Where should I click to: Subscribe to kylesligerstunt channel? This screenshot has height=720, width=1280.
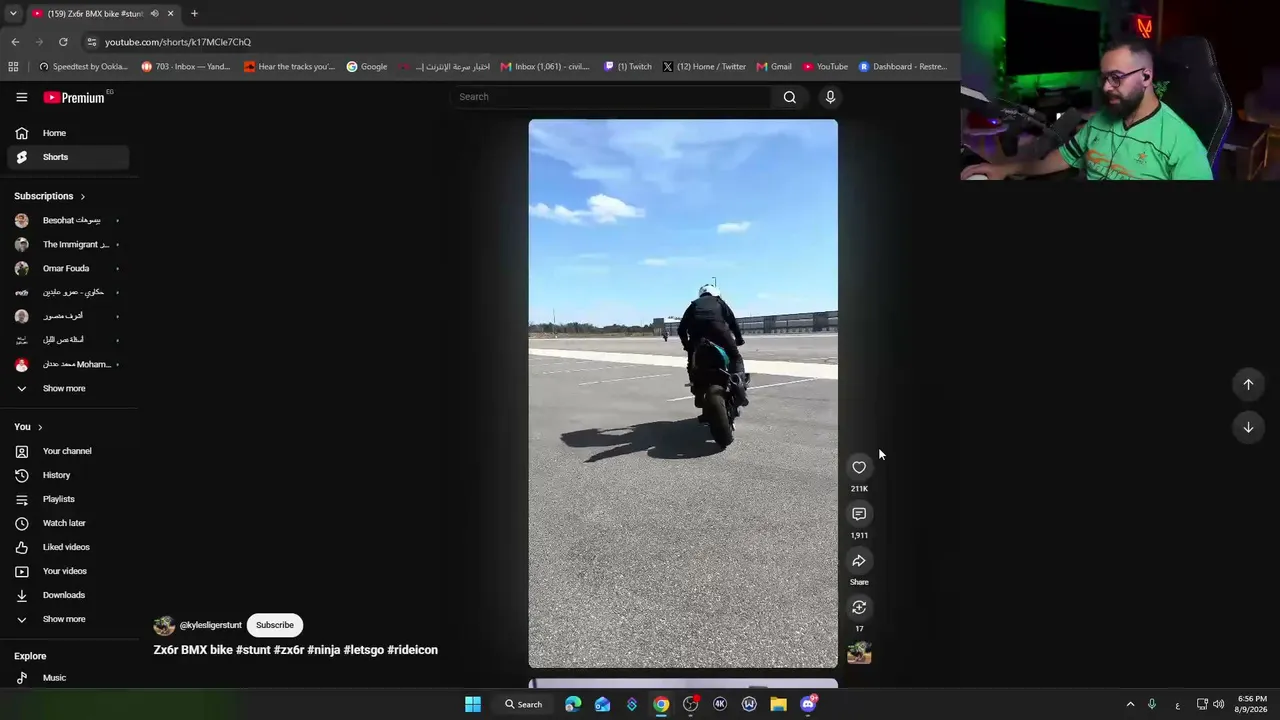(274, 625)
